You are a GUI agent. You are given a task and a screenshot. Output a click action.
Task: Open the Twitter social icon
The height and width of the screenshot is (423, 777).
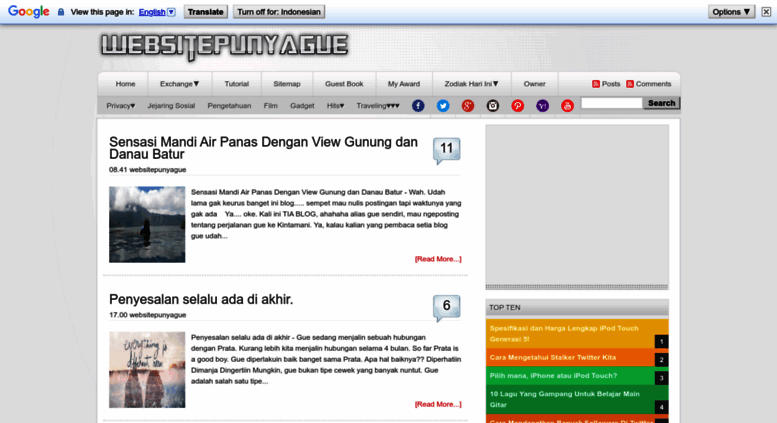coord(443,106)
